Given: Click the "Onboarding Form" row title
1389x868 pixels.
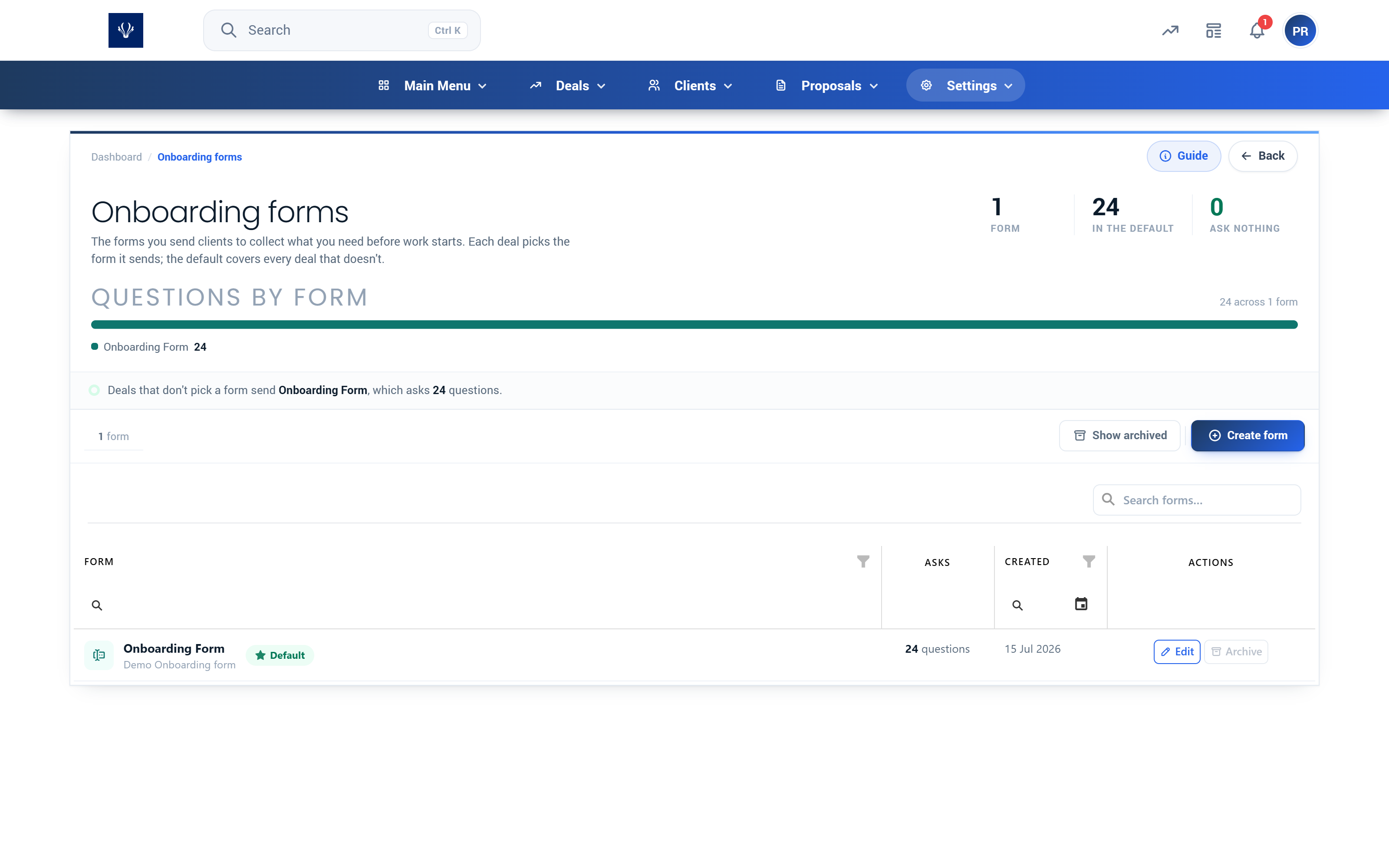Looking at the screenshot, I should [x=174, y=648].
